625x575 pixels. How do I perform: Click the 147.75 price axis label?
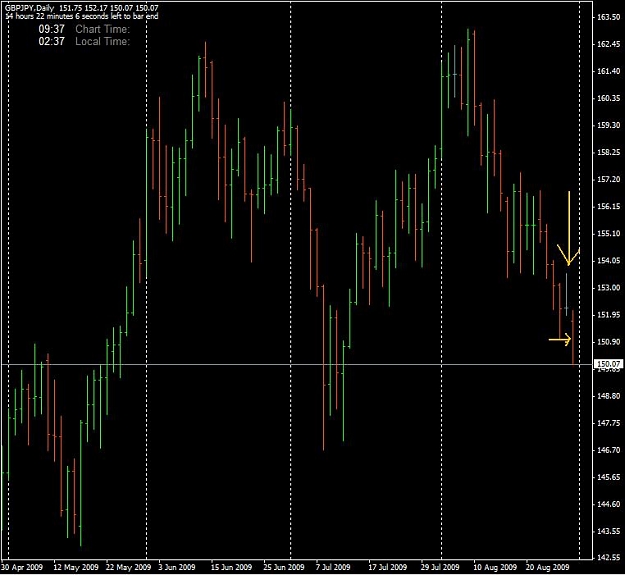coord(609,423)
